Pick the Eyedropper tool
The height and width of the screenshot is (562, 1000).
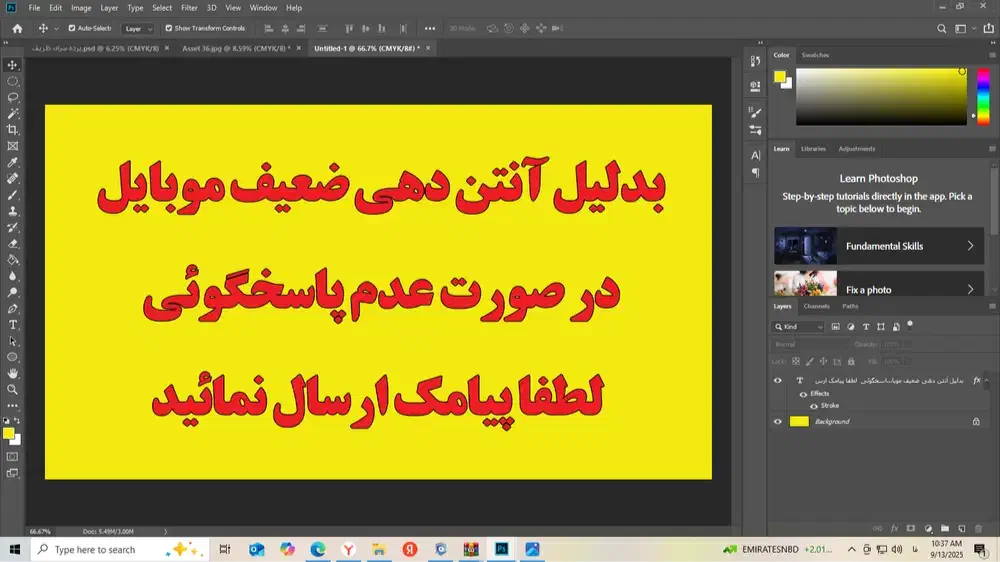pos(12,162)
